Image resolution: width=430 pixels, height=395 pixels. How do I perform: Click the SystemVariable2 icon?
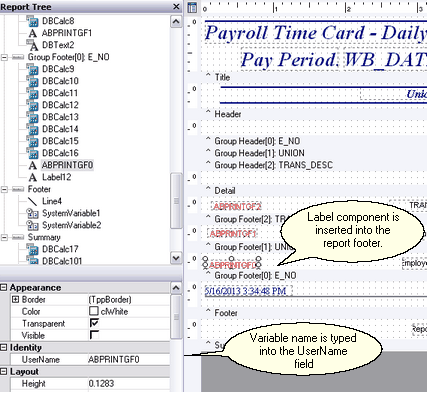33,225
